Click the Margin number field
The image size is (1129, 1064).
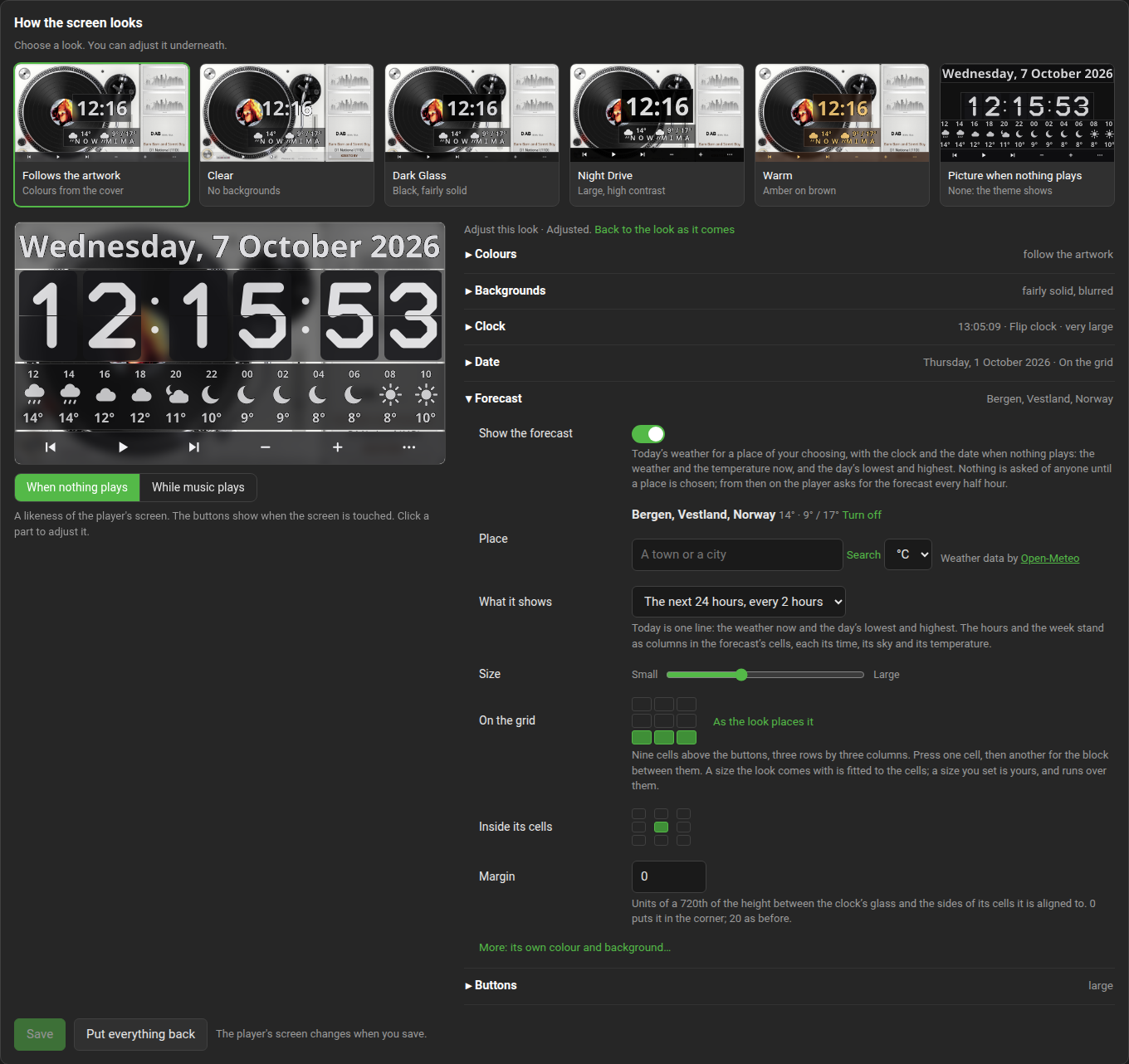pos(669,876)
